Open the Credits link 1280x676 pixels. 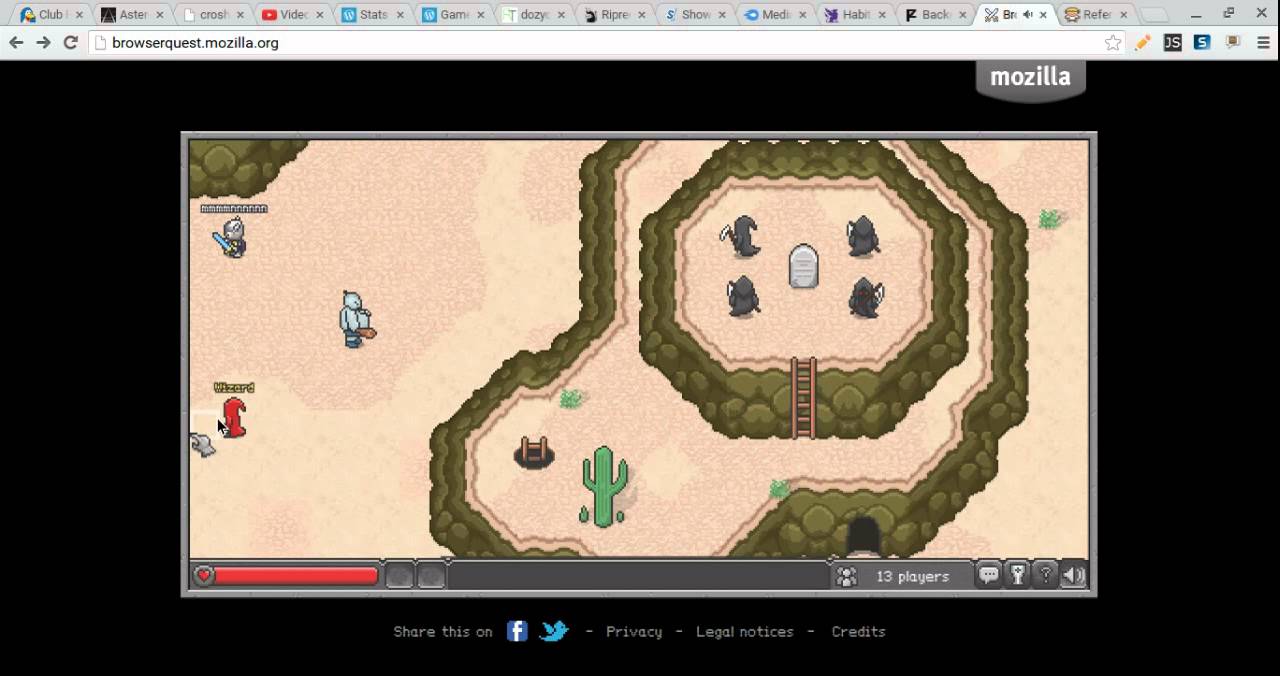(858, 632)
